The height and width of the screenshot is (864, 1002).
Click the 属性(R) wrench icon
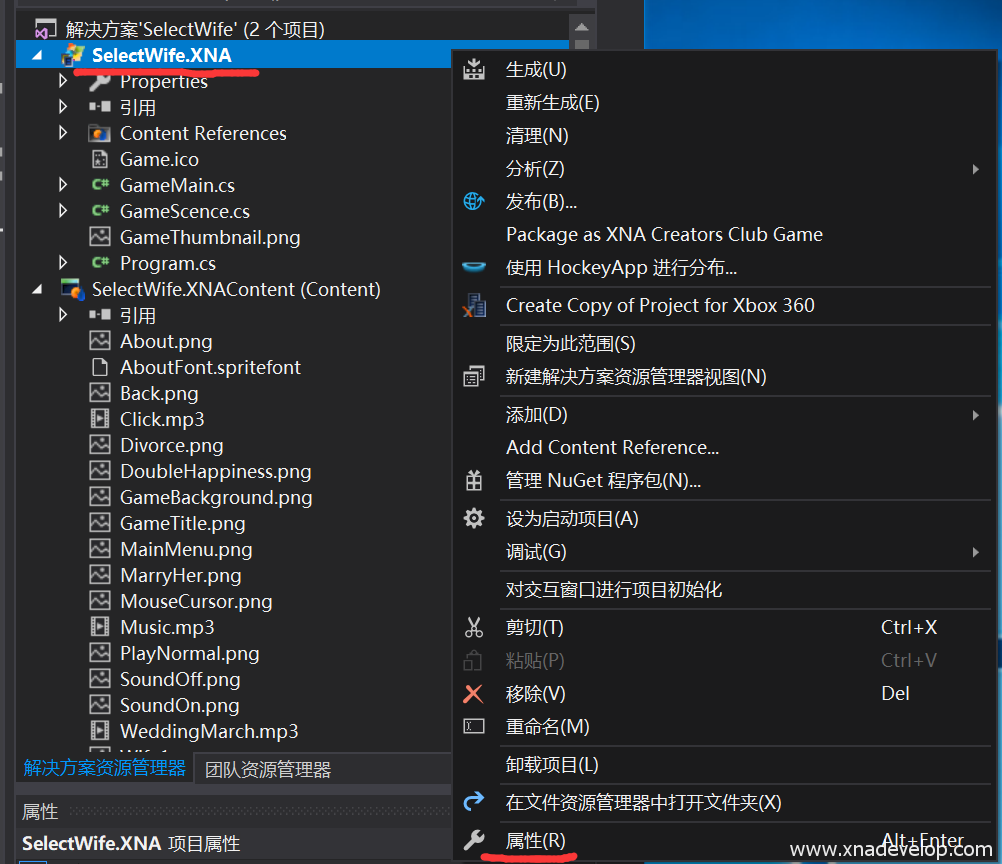click(474, 841)
